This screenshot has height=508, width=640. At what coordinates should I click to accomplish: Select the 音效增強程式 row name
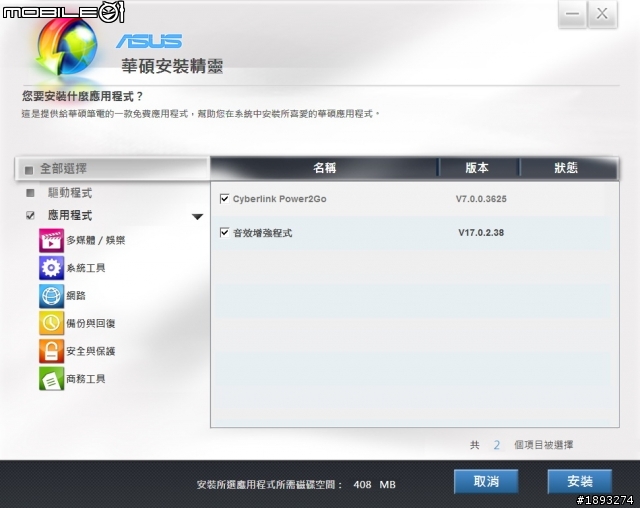pyautogui.click(x=262, y=233)
